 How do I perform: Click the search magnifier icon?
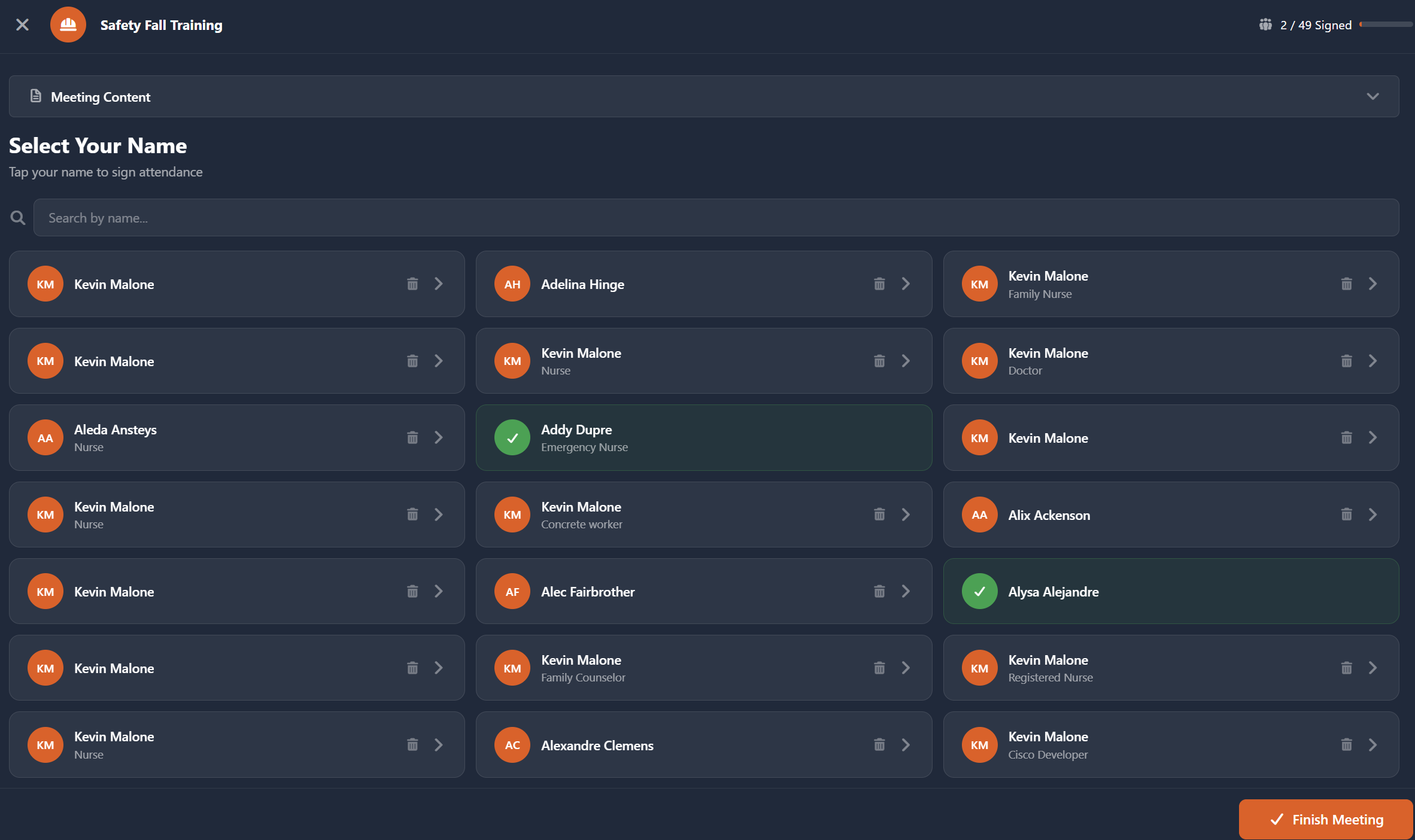(18, 218)
